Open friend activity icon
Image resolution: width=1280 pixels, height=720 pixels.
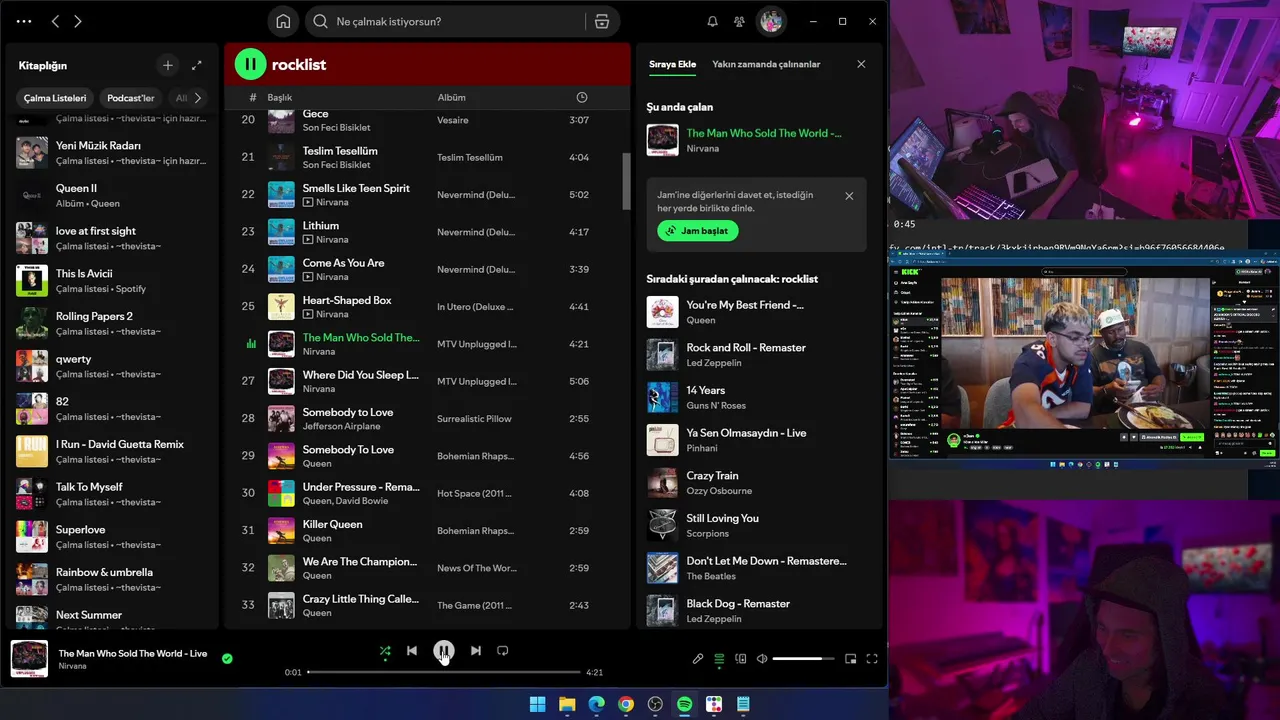(739, 21)
